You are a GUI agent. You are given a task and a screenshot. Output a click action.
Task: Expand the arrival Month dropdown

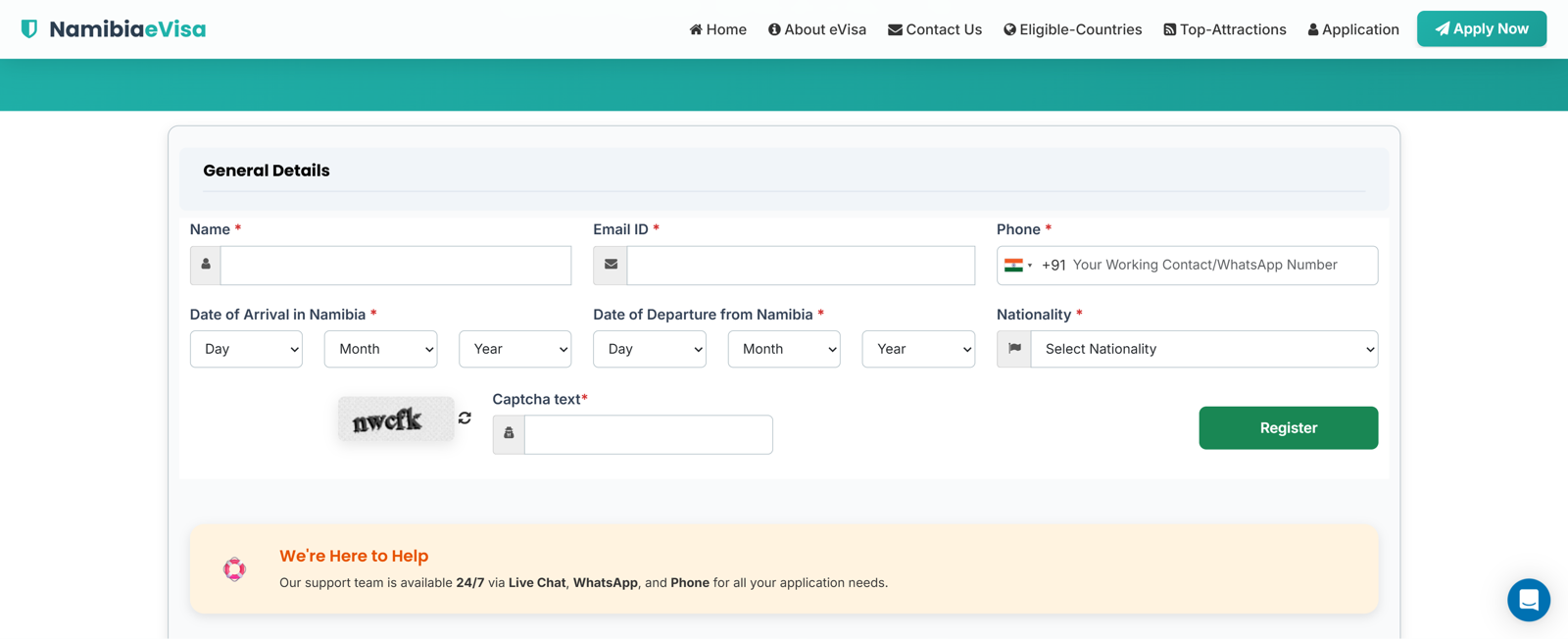[380, 349]
